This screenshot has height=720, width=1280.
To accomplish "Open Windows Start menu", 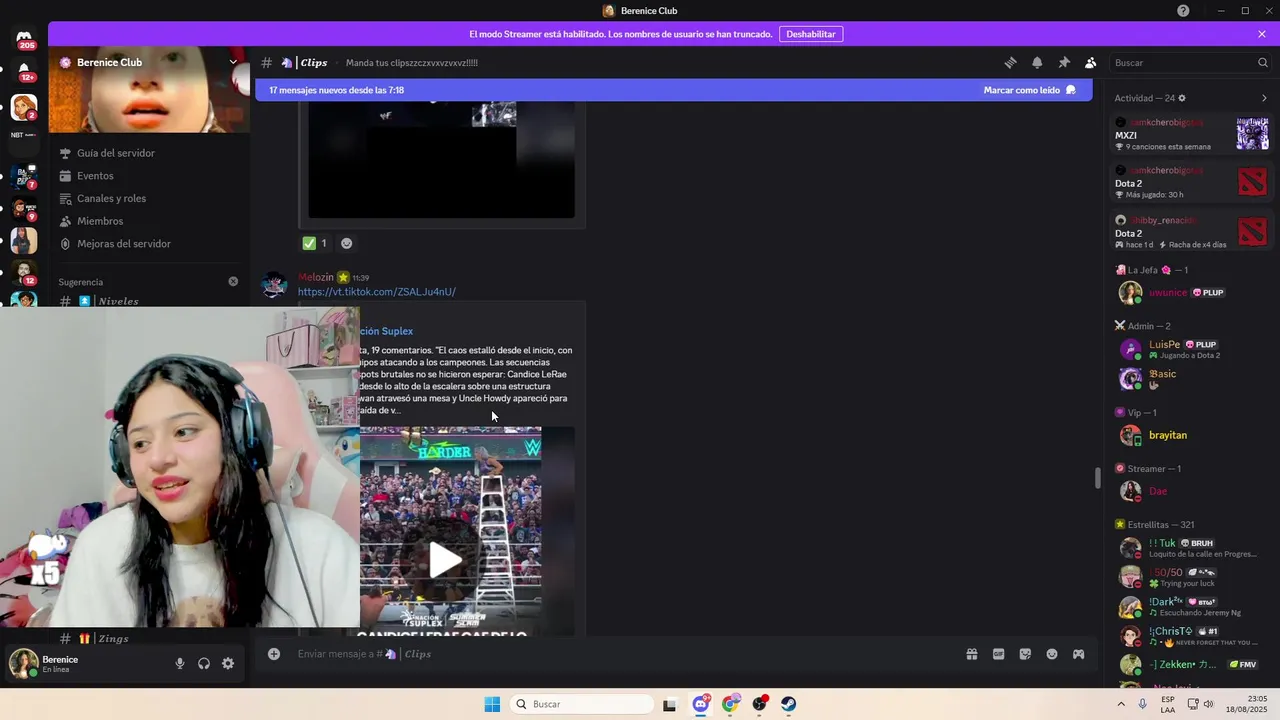I will pyautogui.click(x=492, y=704).
